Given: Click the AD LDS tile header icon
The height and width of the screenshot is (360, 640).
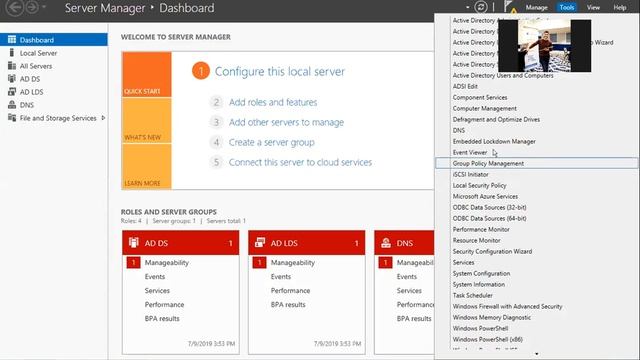Looking at the screenshot, I should (260, 242).
